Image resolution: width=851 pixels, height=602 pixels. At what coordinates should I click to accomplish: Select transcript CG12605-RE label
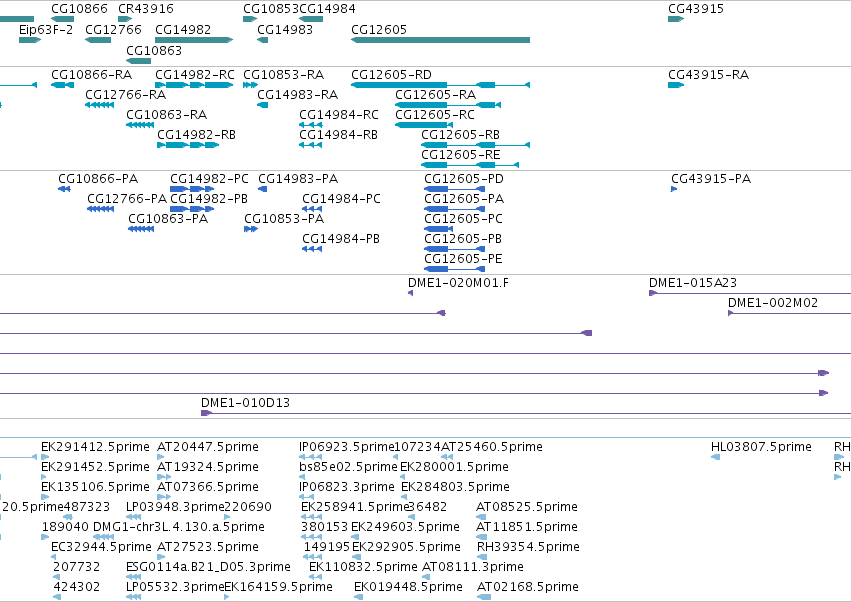coord(460,155)
